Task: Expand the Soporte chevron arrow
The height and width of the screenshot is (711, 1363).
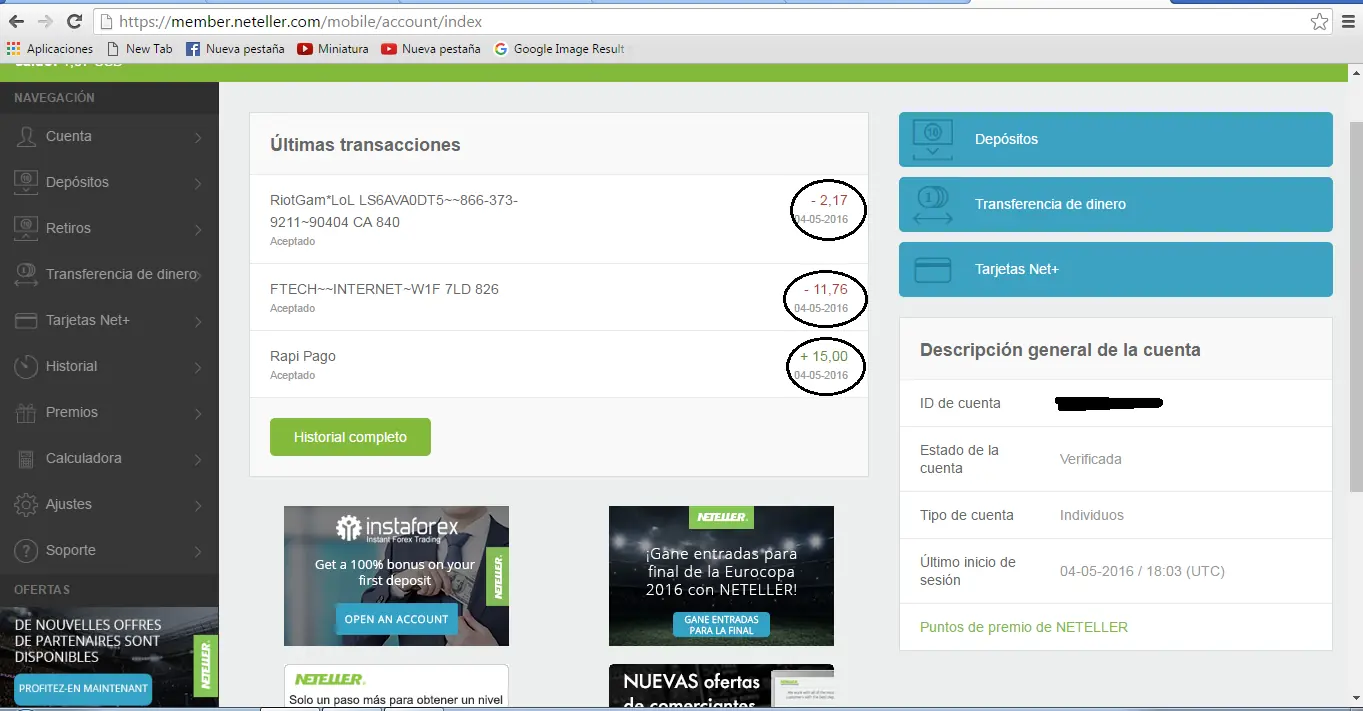Action: (198, 551)
